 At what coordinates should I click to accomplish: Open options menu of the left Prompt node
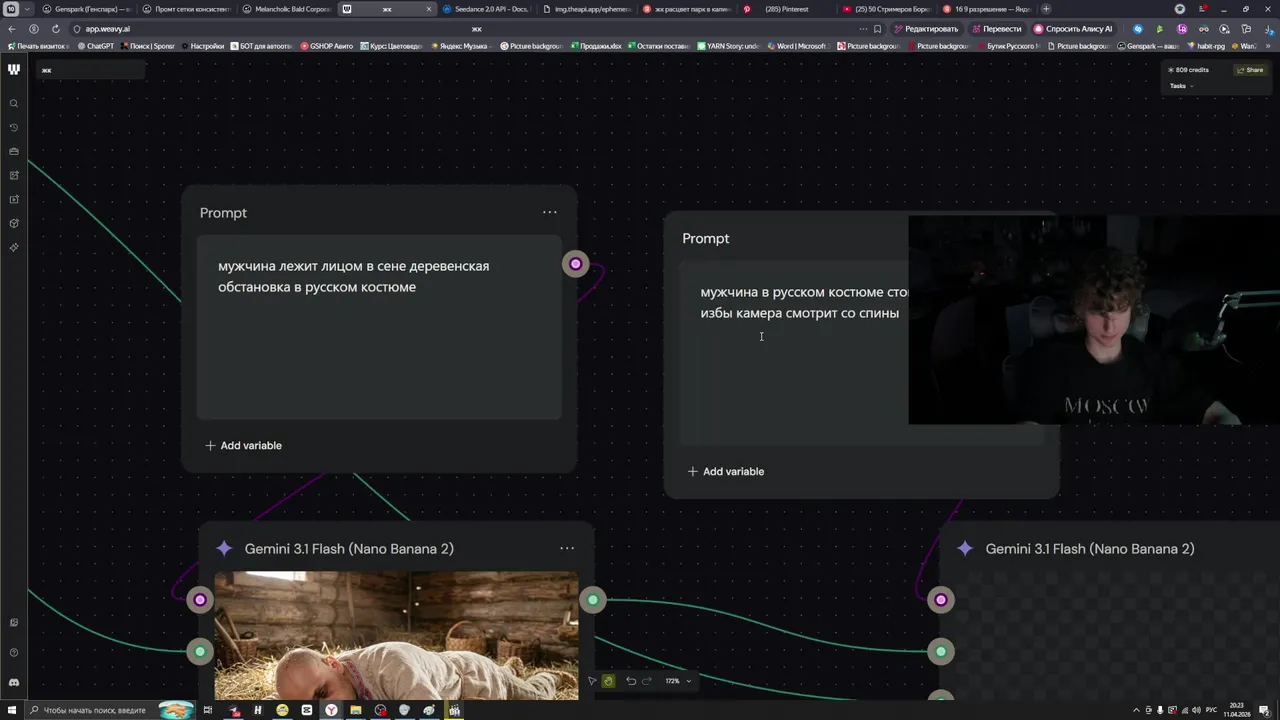click(550, 212)
